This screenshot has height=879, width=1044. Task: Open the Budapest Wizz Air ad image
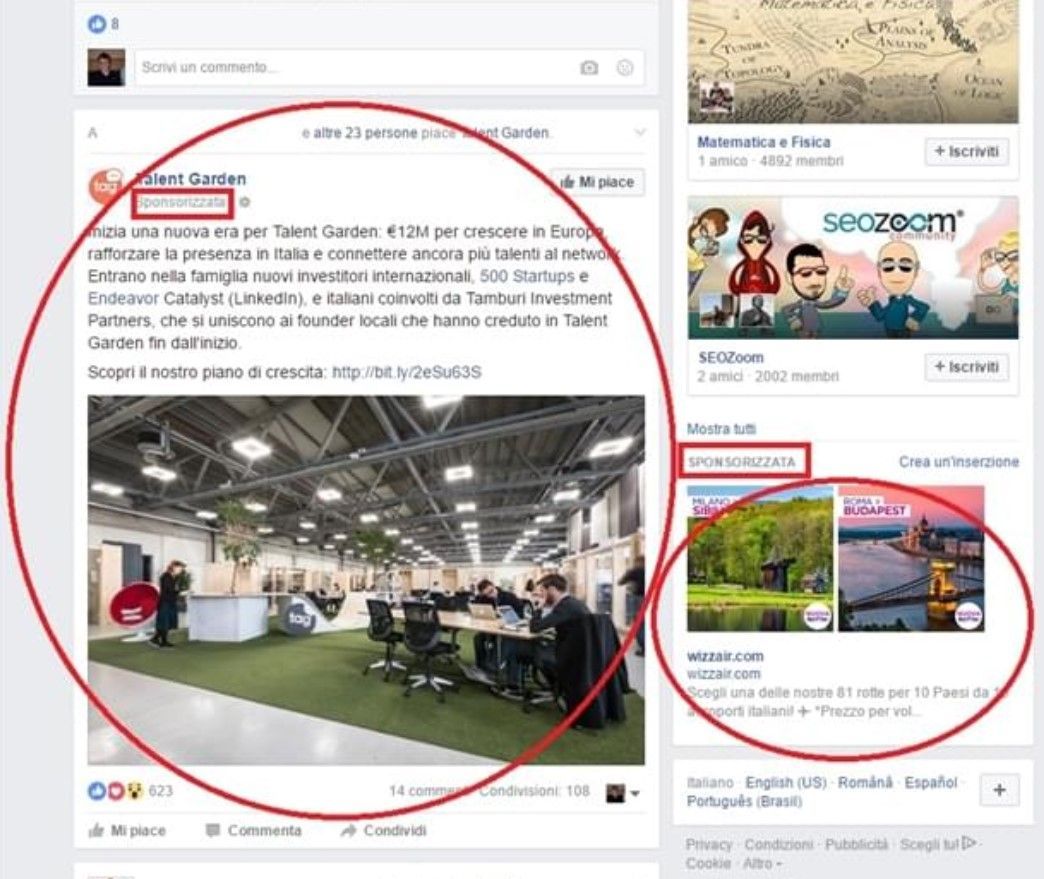[911, 558]
